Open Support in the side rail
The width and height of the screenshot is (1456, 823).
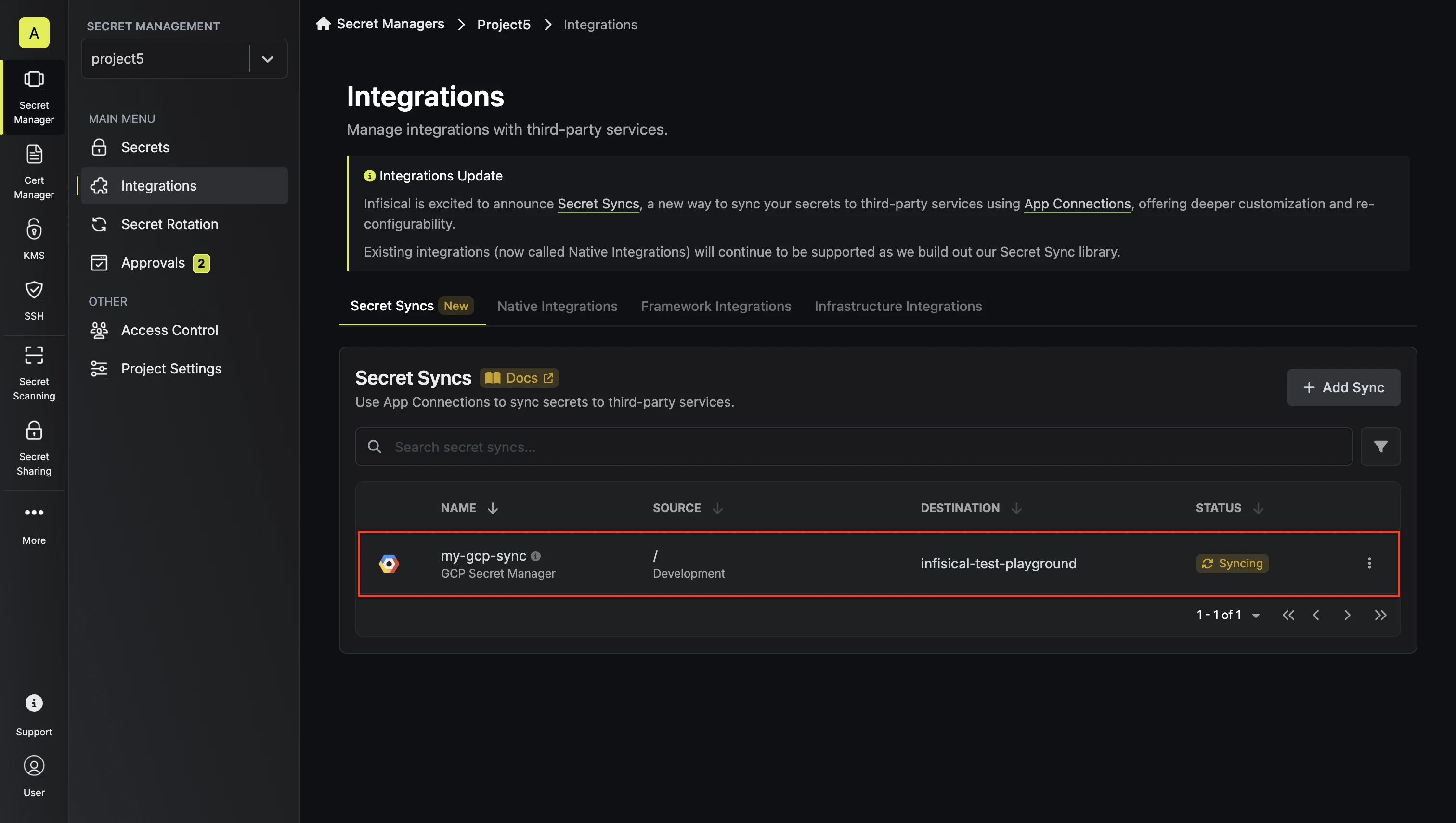34,716
